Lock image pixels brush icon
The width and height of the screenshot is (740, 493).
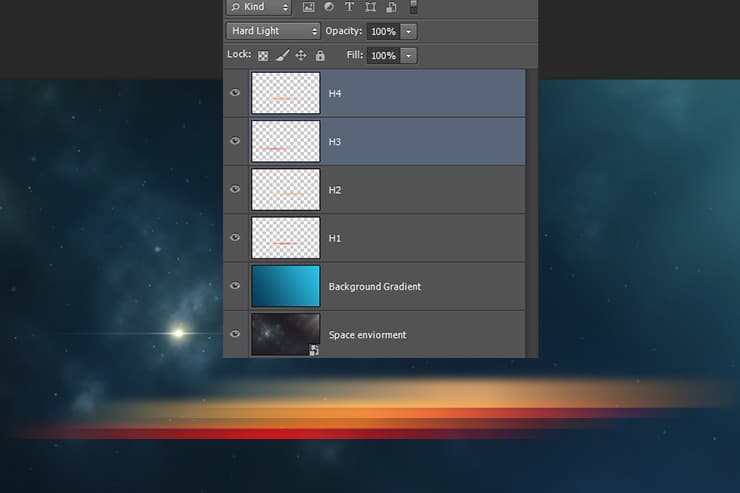coord(282,56)
